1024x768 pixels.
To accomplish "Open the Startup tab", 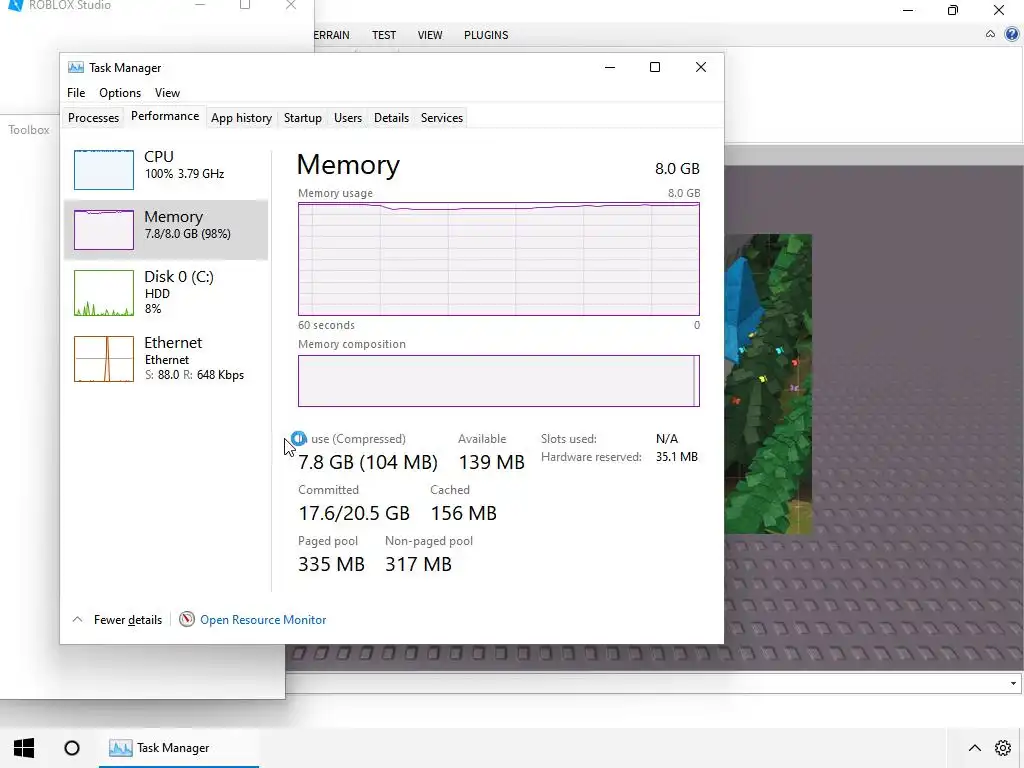I will 302,118.
